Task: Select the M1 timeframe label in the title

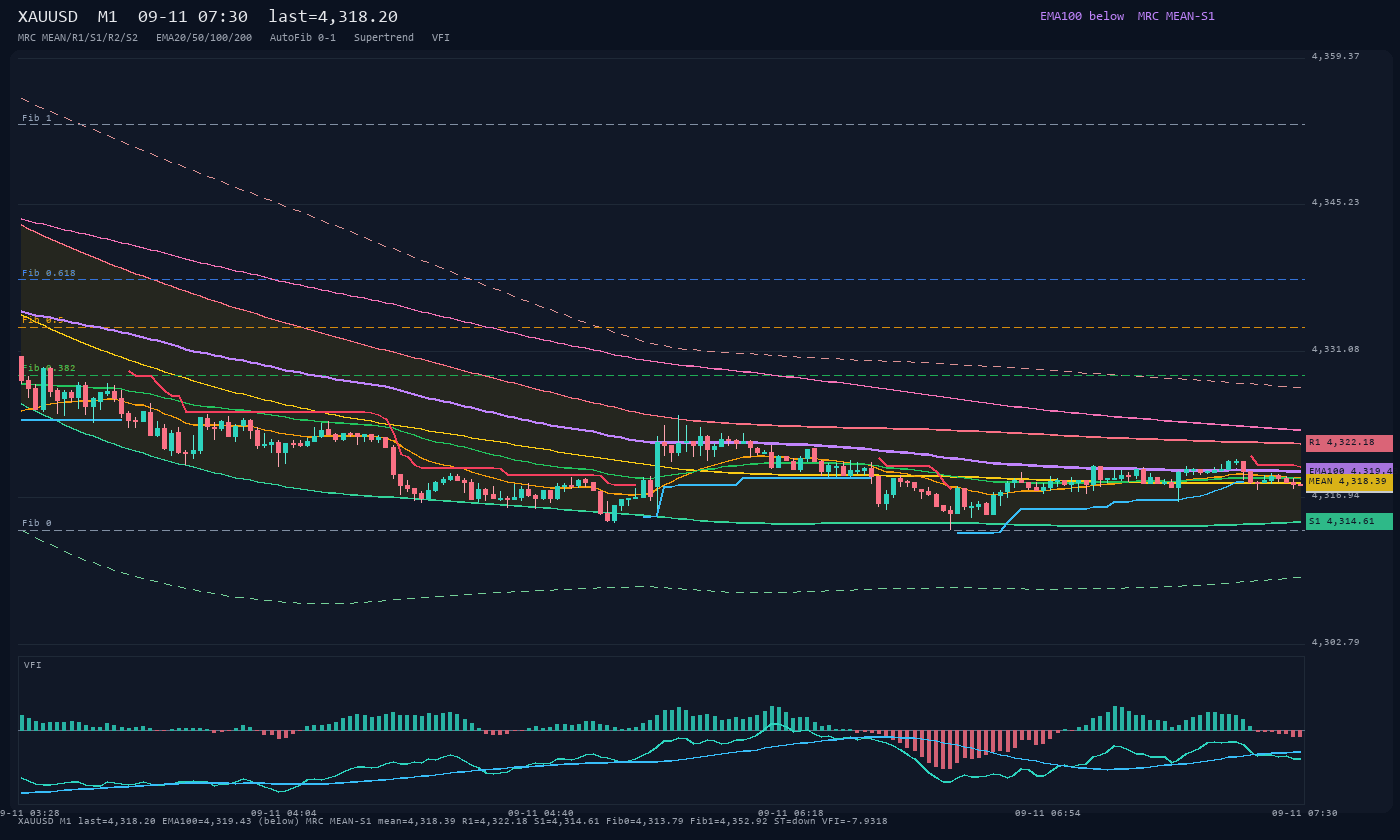Action: pyautogui.click(x=108, y=17)
